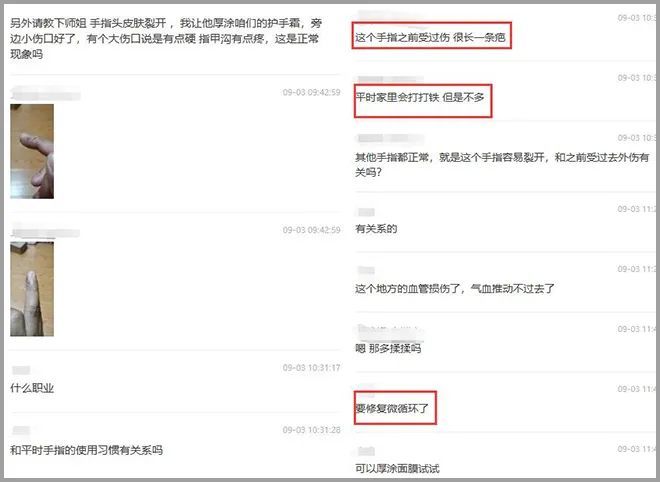Image resolution: width=660 pixels, height=482 pixels.
Task: Select the highlighted message 要修复微循环了
Action: point(392,408)
